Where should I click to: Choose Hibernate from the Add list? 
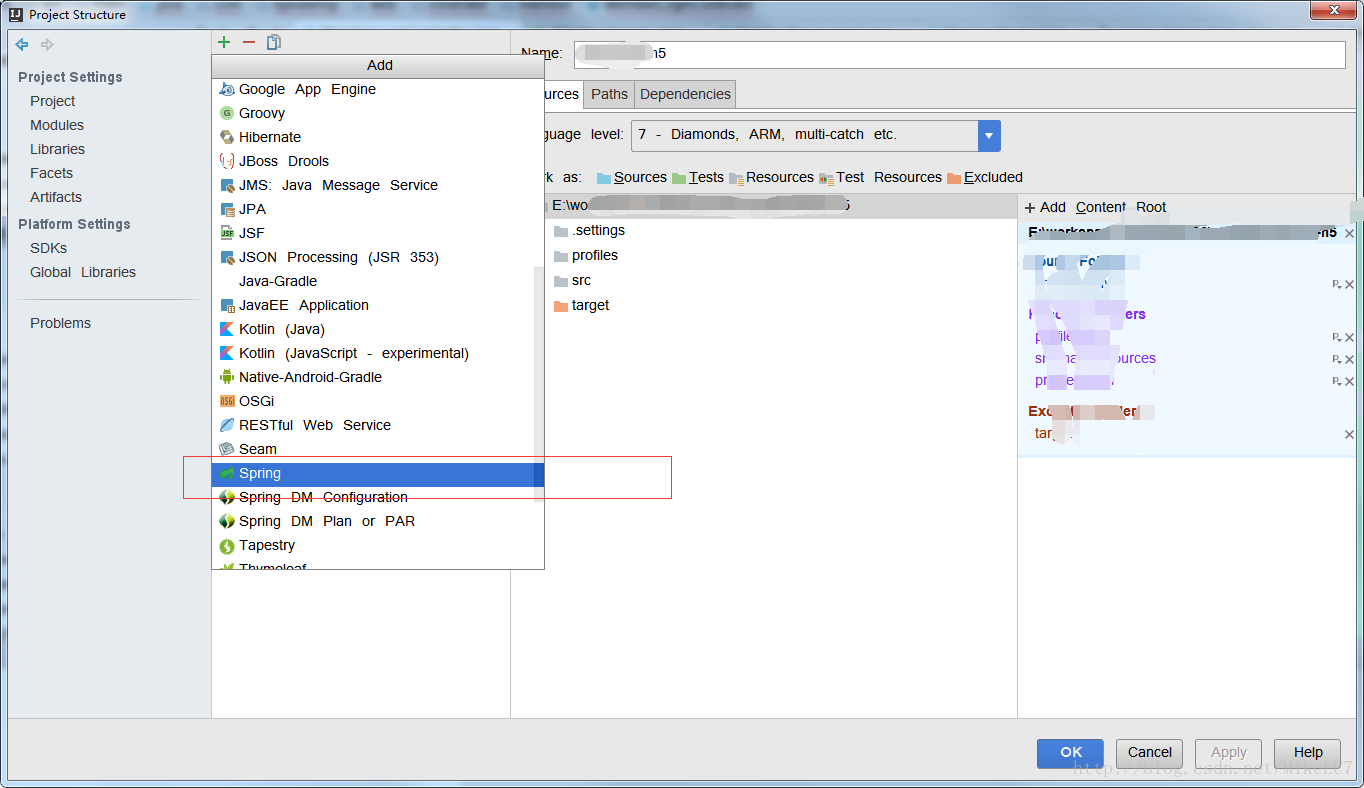pyautogui.click(x=378, y=137)
